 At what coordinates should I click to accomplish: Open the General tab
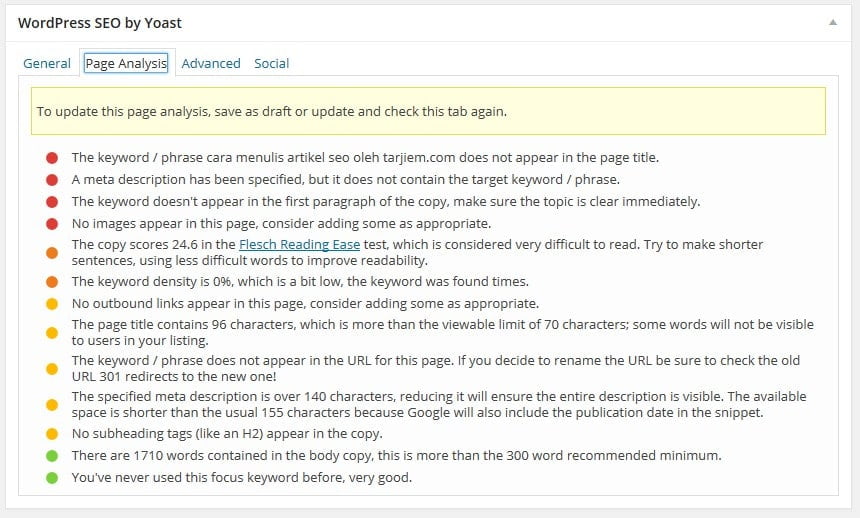pos(47,63)
